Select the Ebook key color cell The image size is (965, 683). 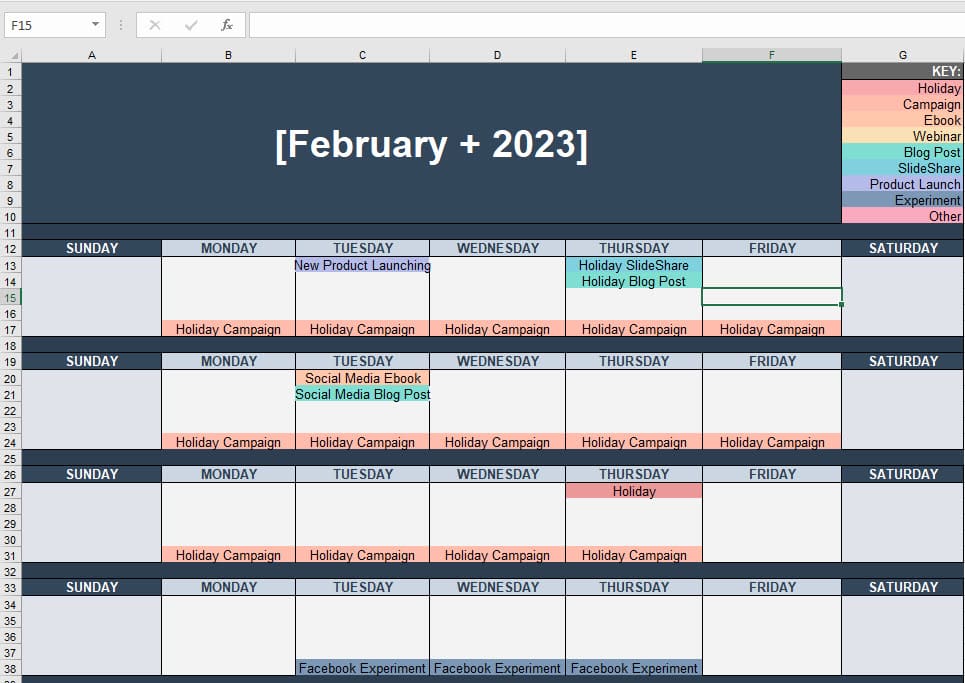[x=903, y=120]
